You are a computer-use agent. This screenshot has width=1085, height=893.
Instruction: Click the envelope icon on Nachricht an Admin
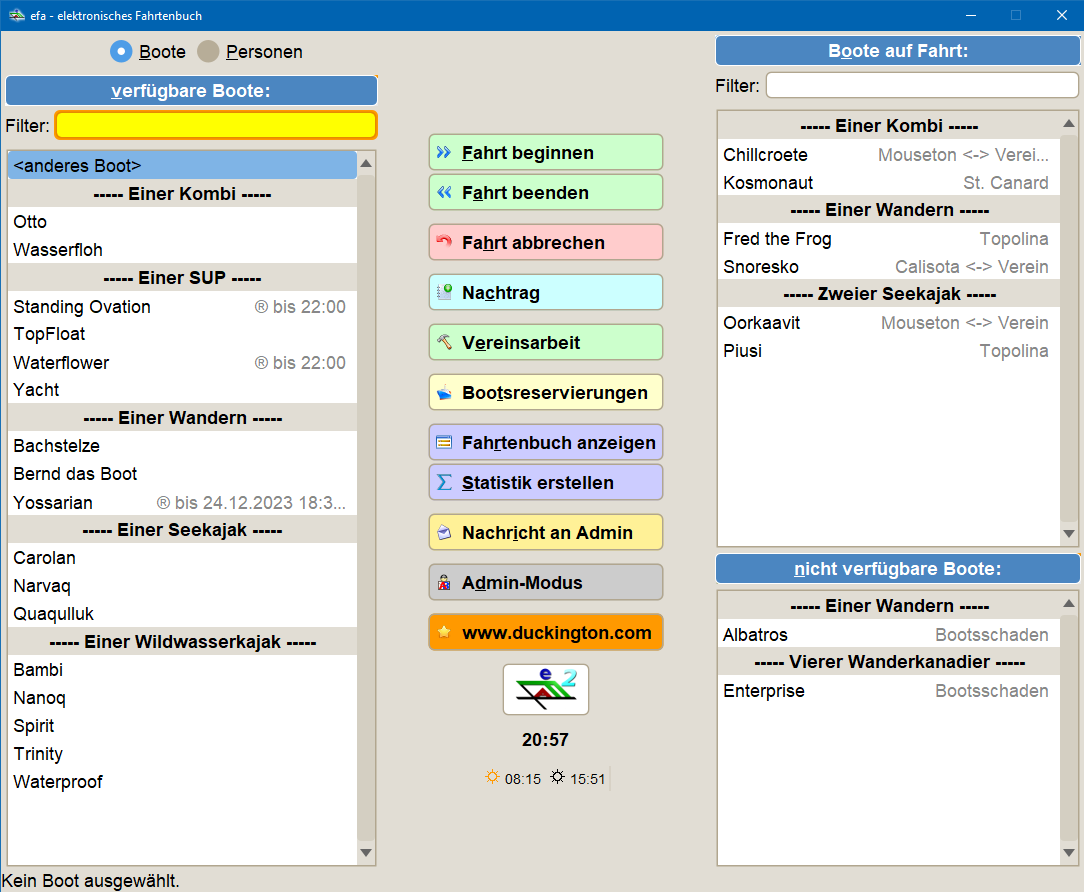click(444, 532)
